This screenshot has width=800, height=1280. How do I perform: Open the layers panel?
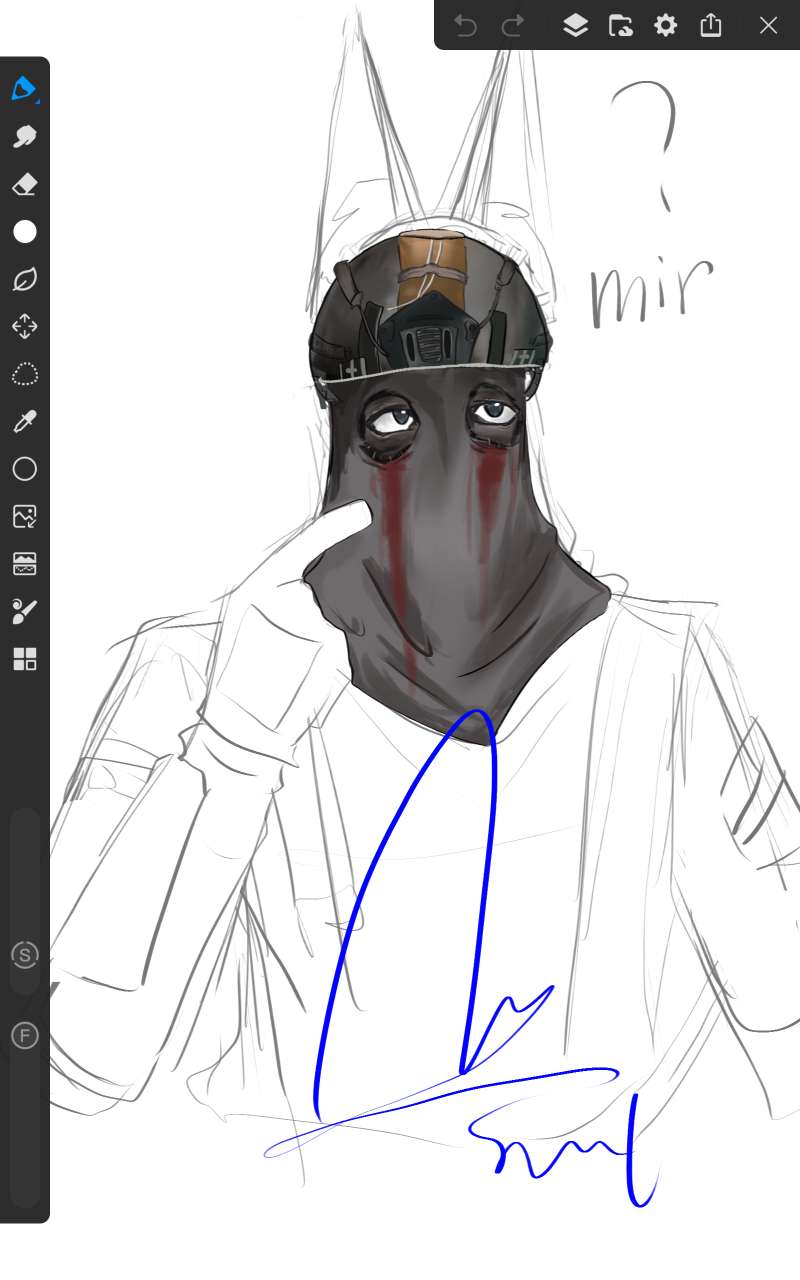pos(575,26)
